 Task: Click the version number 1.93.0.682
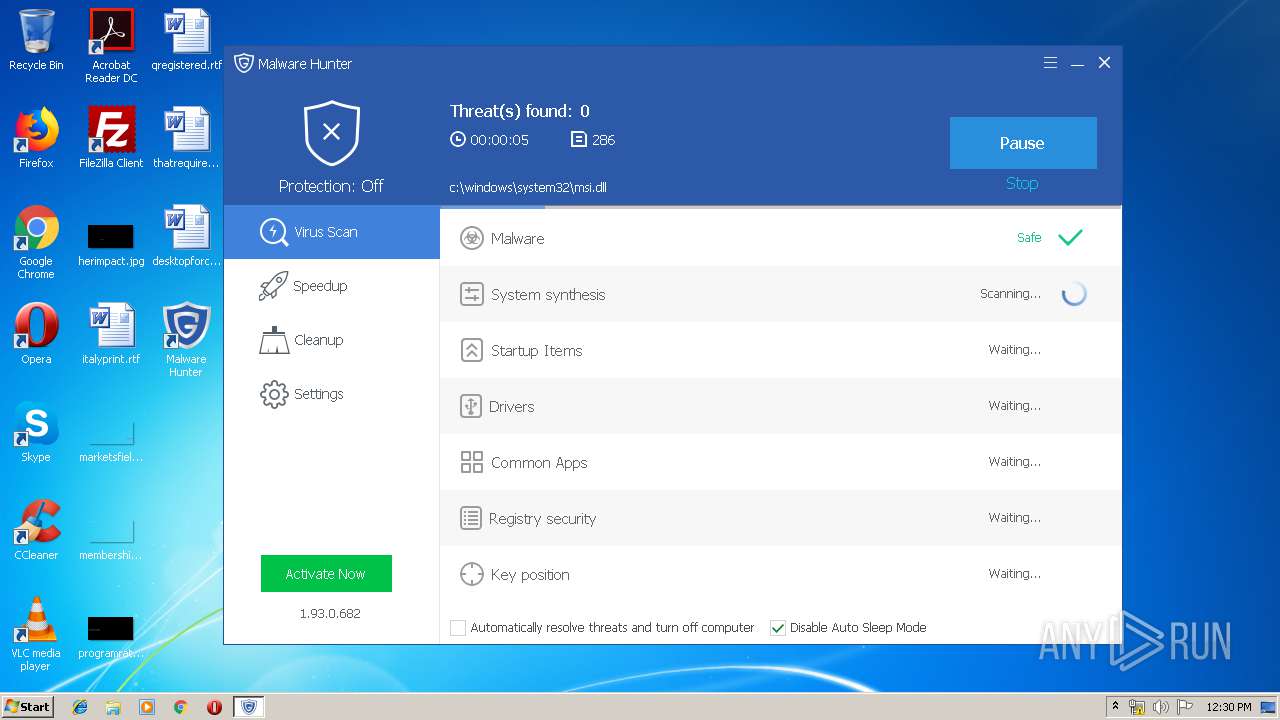coord(330,614)
